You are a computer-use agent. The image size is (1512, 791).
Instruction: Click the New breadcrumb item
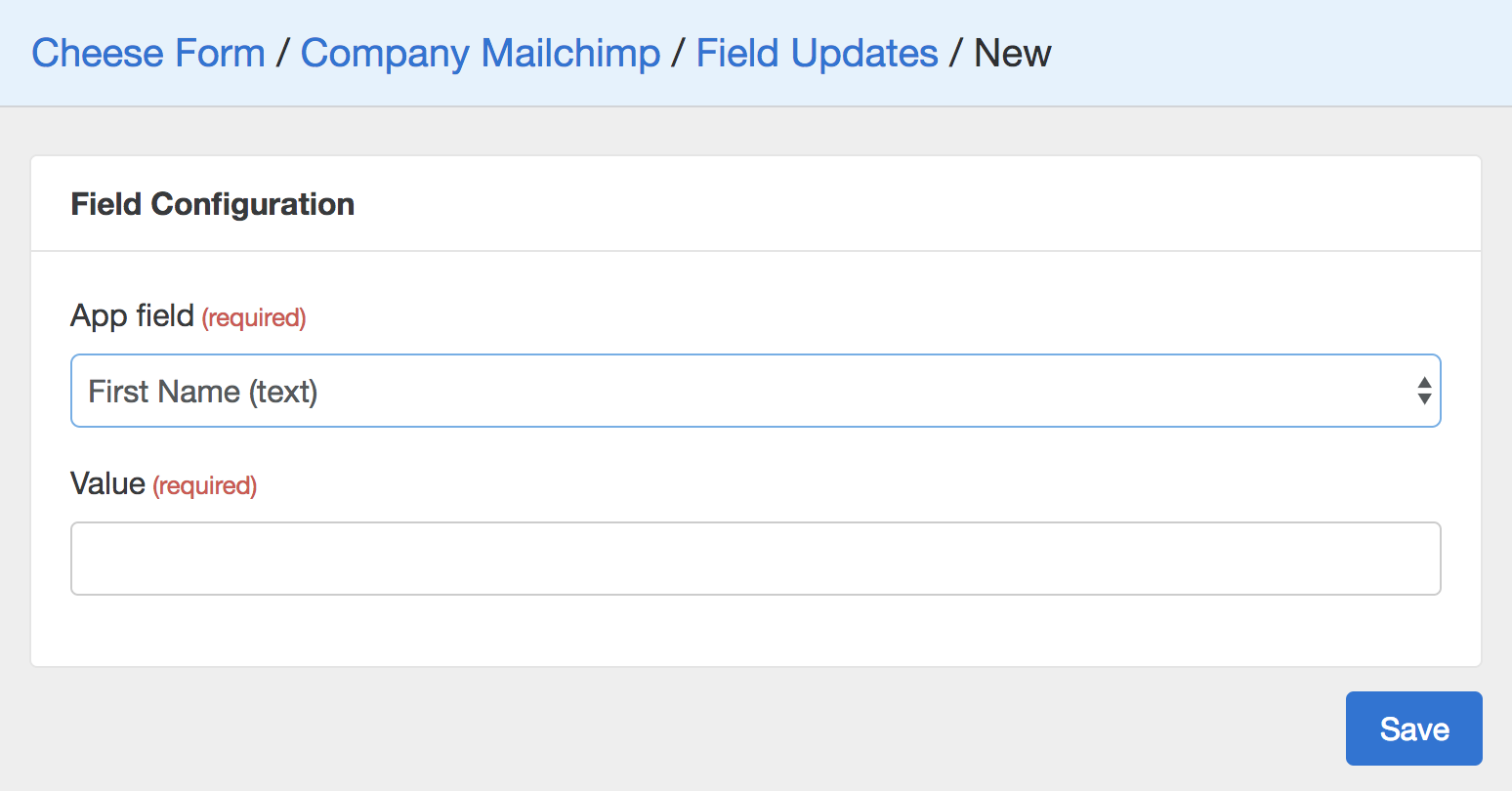pyautogui.click(x=1013, y=54)
